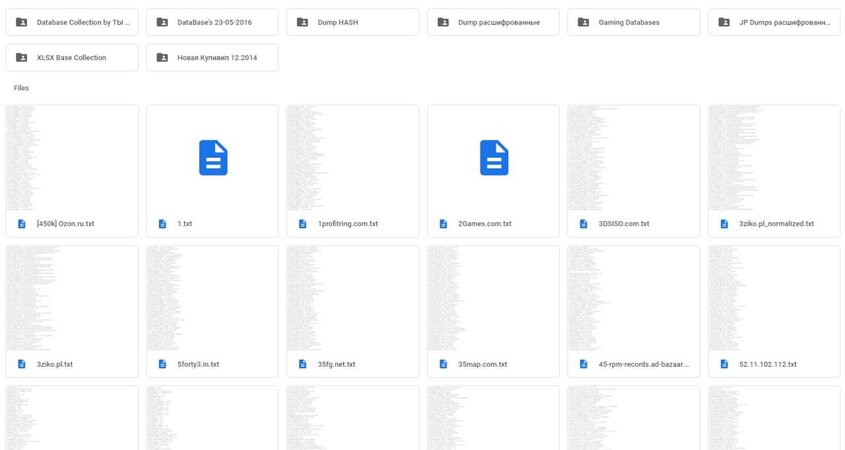Viewport: 845px width, 450px height.
Task: Select the large document preview of 2Games.com.txt
Action: (x=494, y=158)
